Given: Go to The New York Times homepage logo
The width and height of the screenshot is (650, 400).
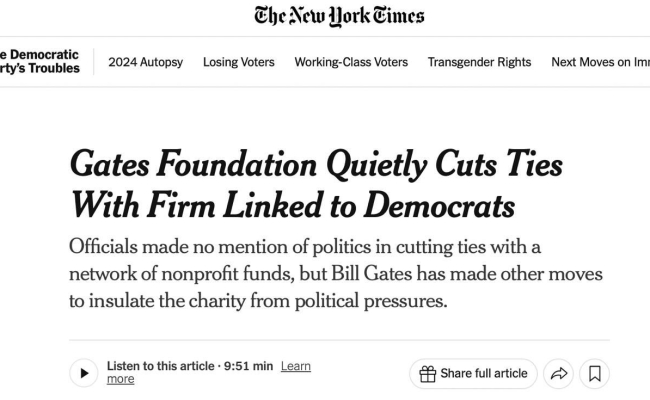Looking at the screenshot, I should coord(339,17).
